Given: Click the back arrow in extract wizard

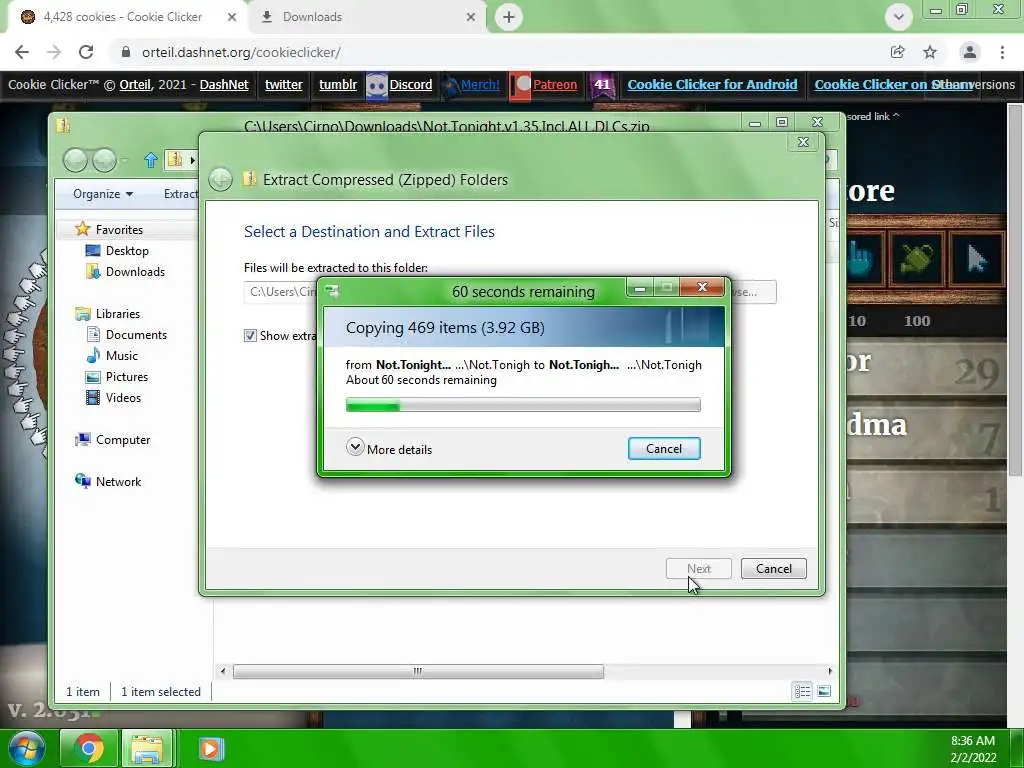Looking at the screenshot, I should click(221, 180).
